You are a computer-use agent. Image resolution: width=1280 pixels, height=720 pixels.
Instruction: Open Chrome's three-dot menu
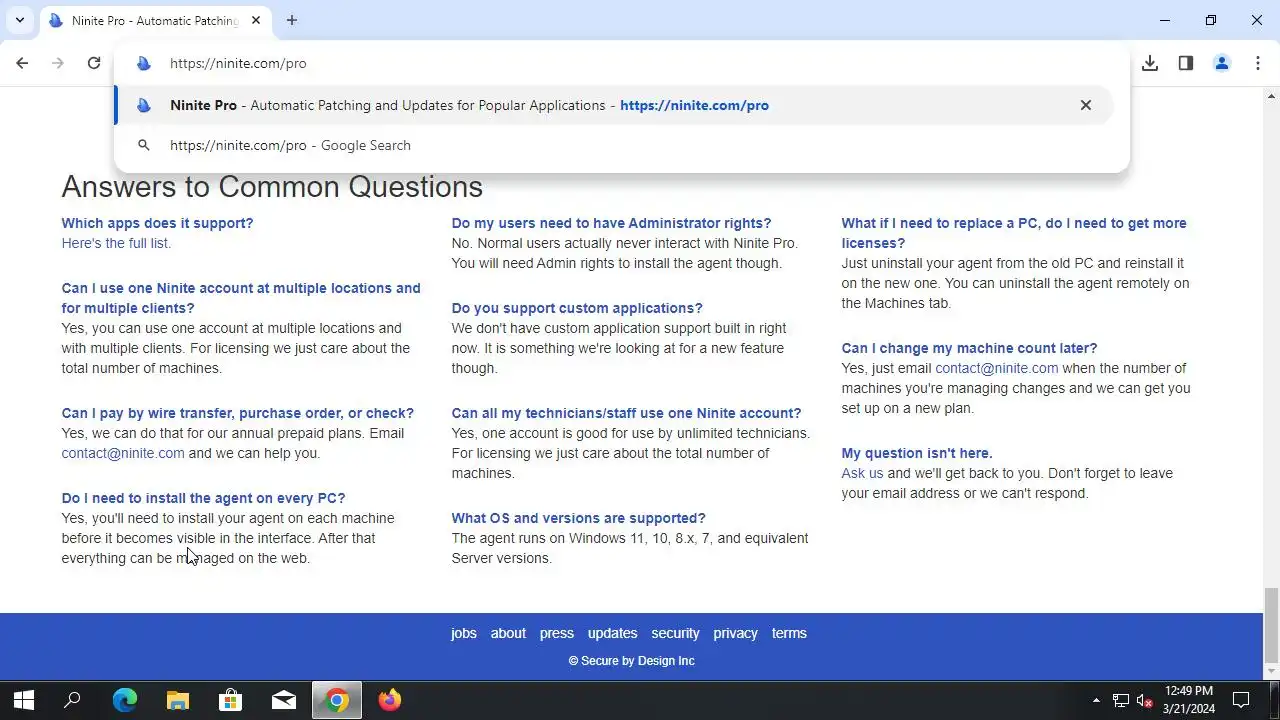(x=1257, y=63)
